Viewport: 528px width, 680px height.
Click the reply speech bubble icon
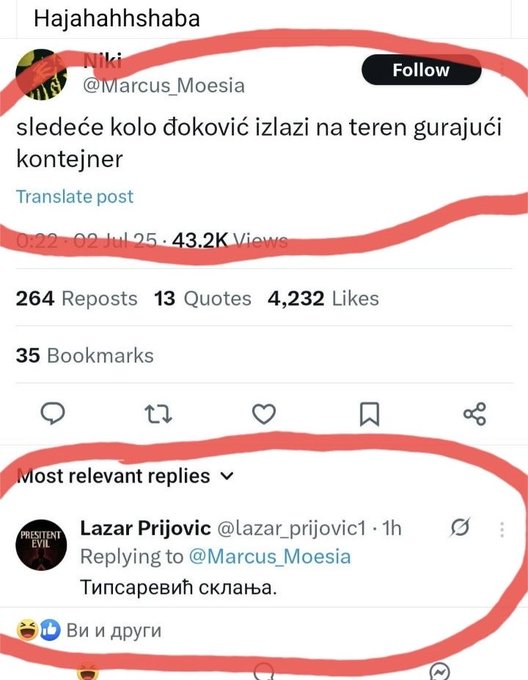tap(53, 413)
